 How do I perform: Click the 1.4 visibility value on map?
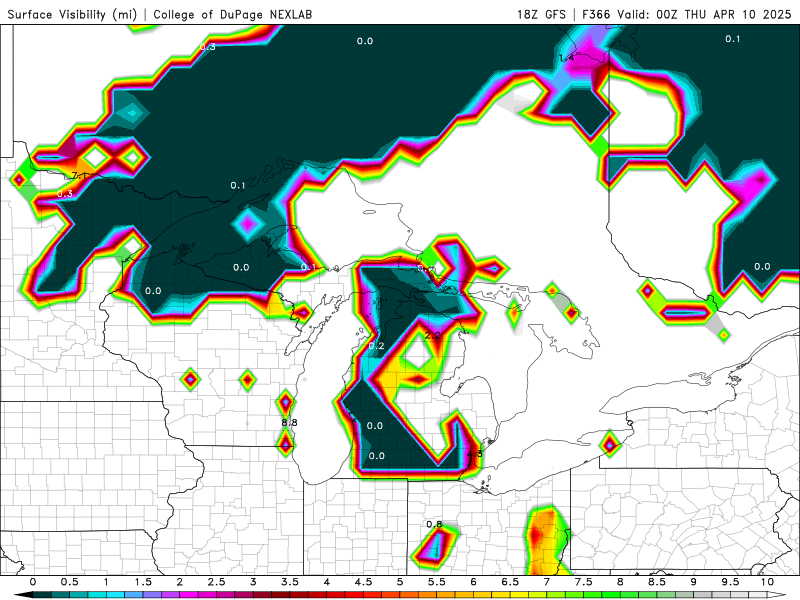tap(567, 58)
